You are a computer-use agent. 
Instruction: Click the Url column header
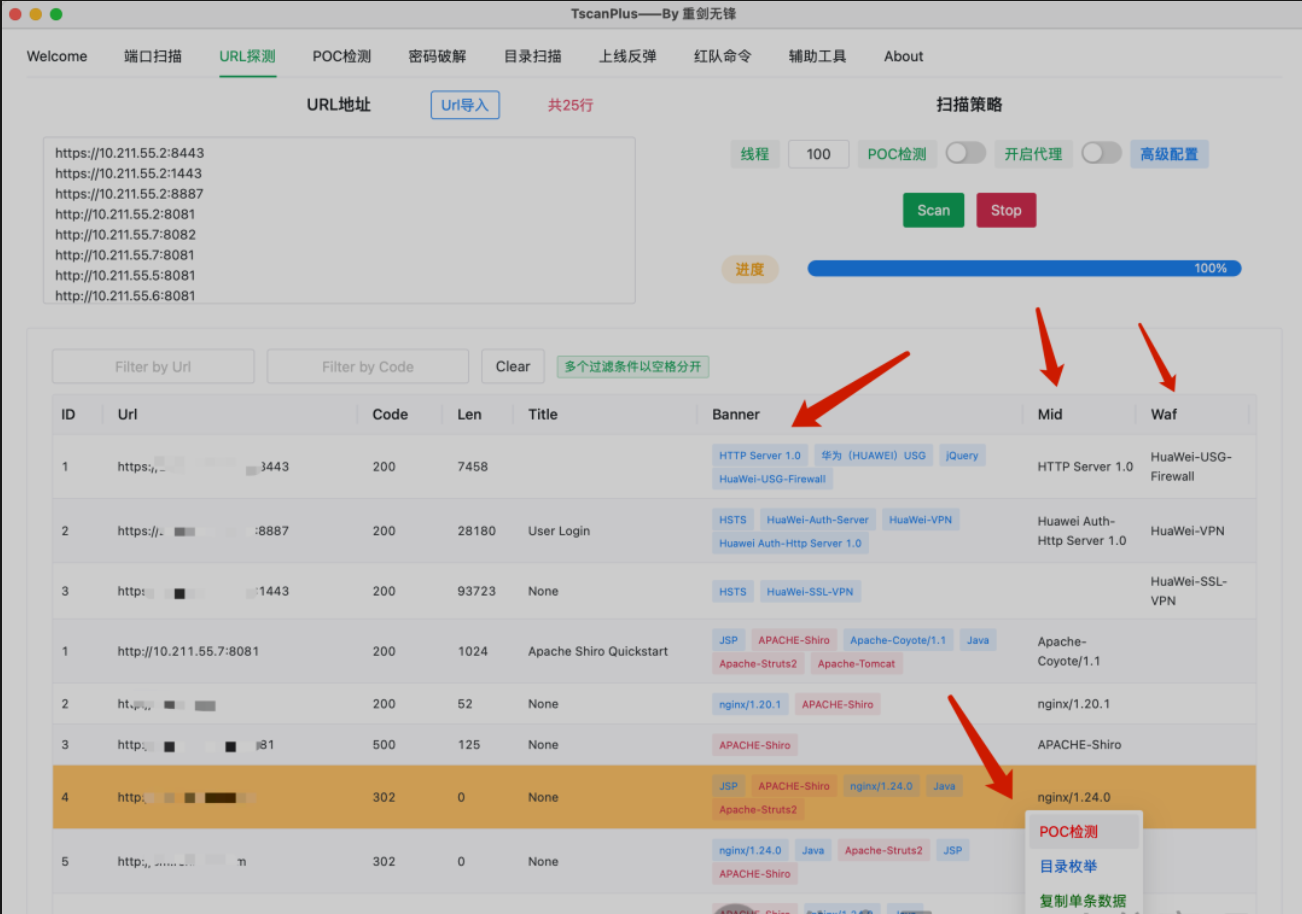point(127,414)
